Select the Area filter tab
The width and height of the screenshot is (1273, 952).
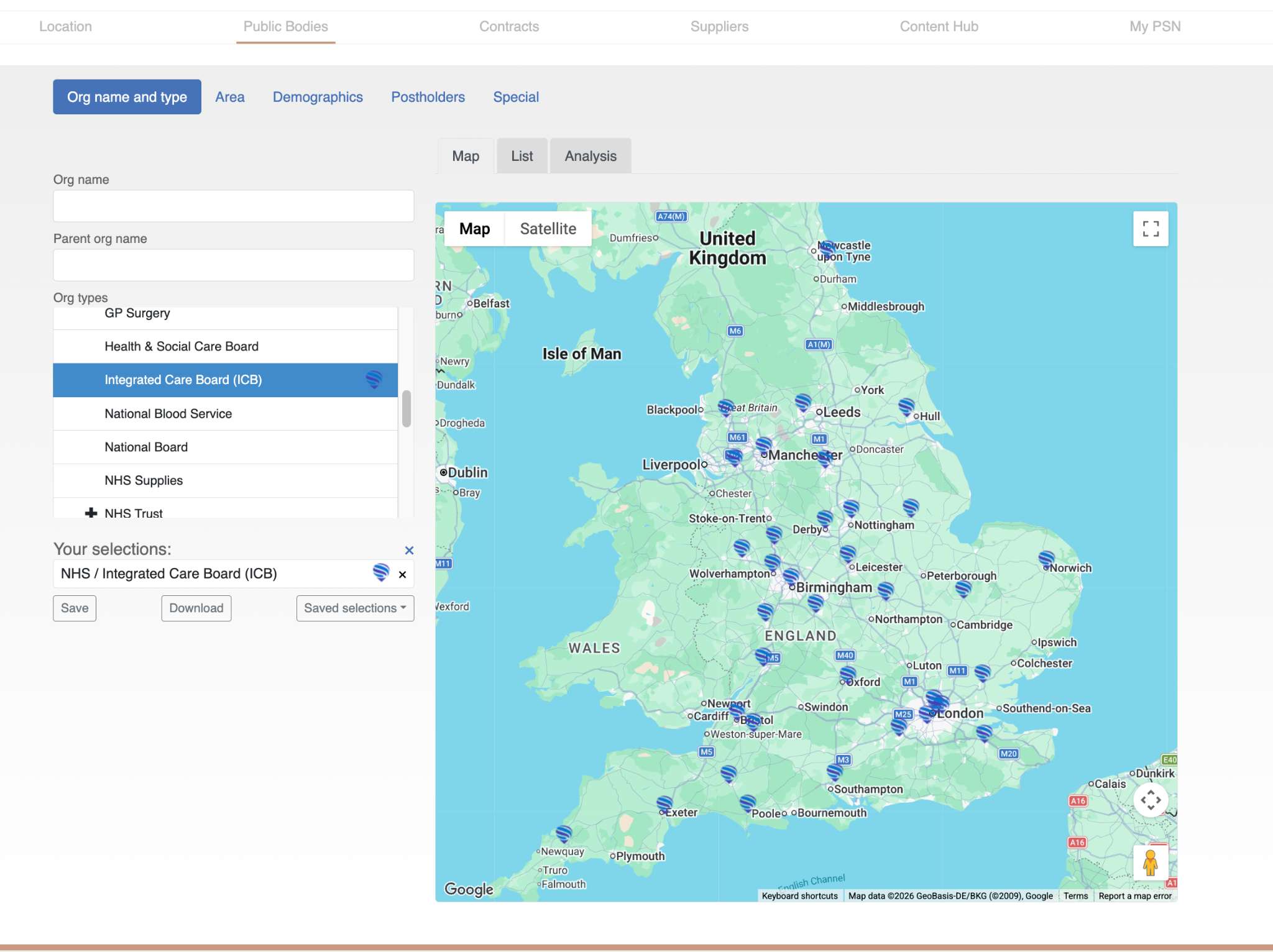pos(229,97)
